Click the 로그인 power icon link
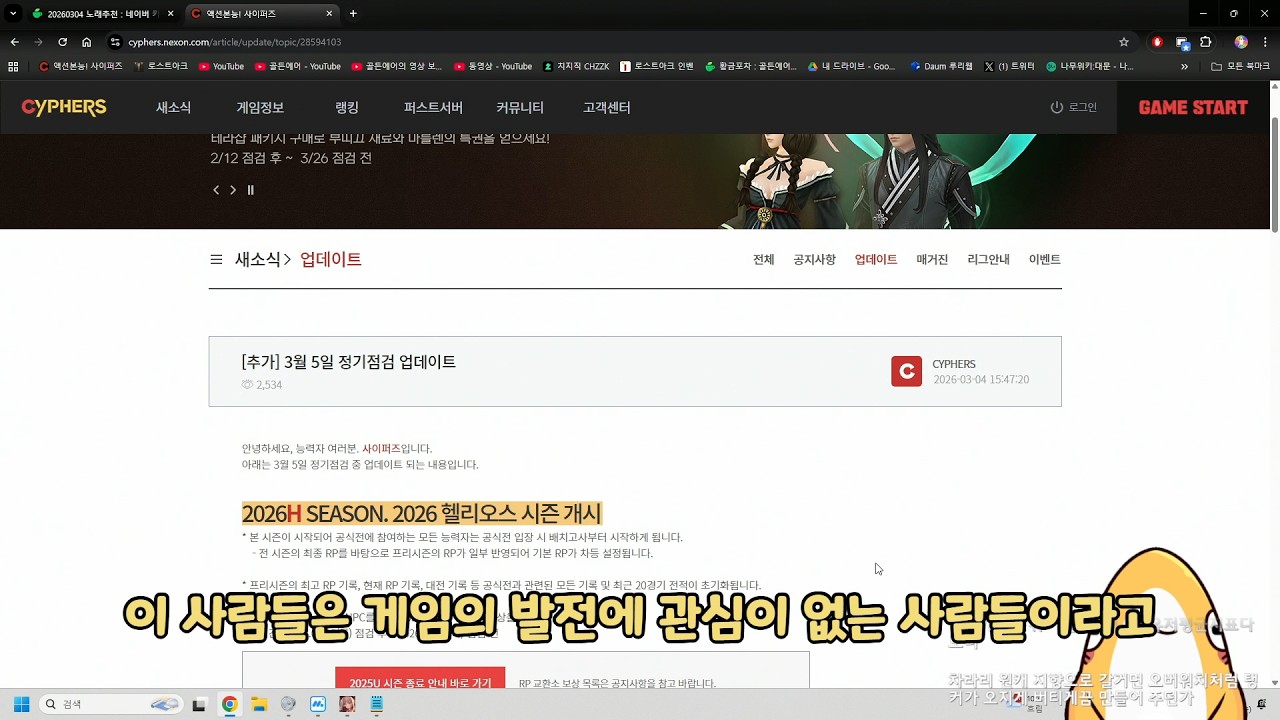The image size is (1280, 720). coord(1073,107)
